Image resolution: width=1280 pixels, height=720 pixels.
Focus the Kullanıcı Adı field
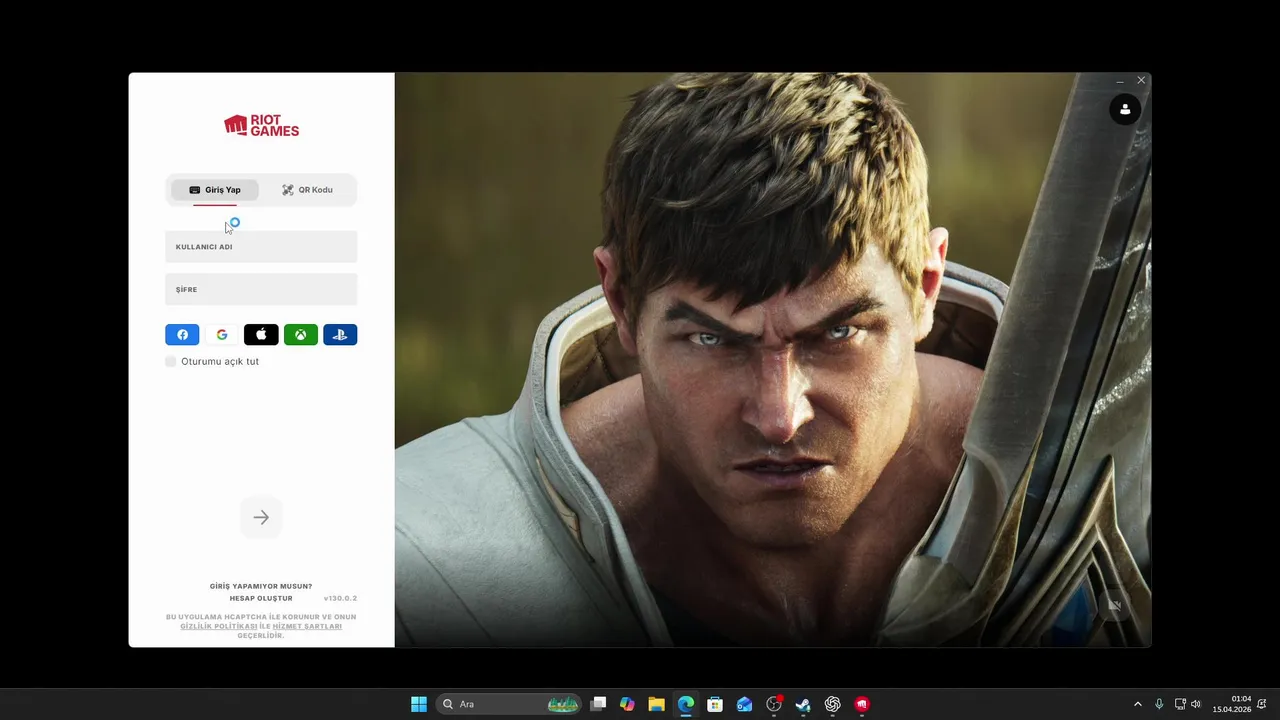pos(261,247)
